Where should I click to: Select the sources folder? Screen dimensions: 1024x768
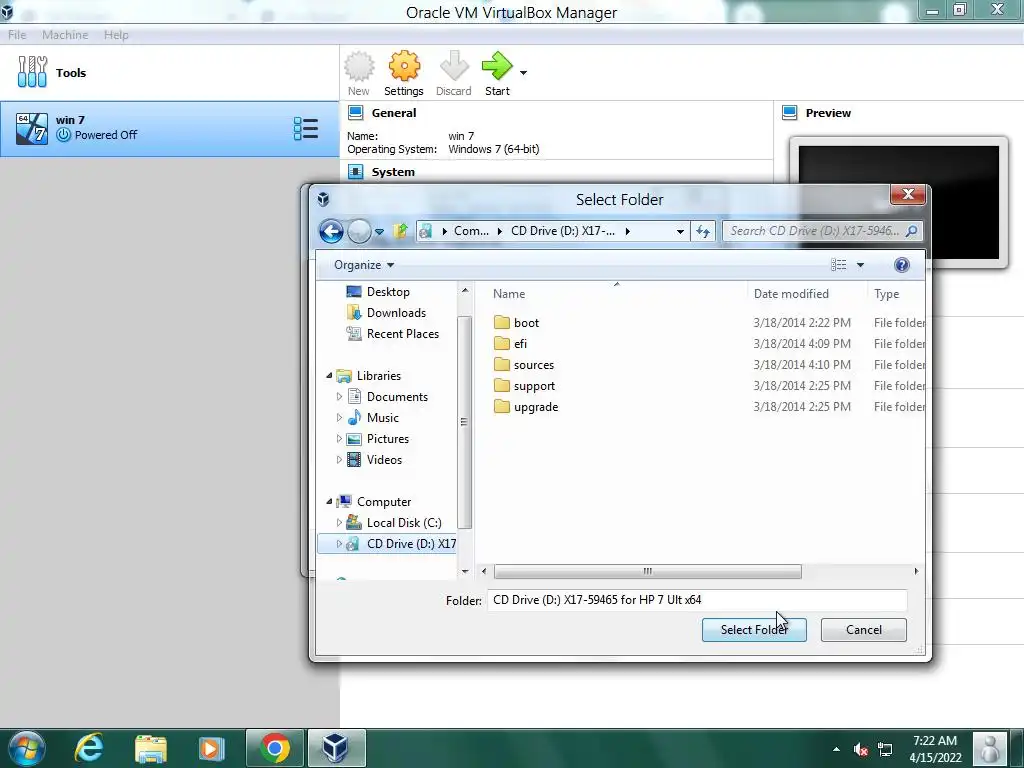pyautogui.click(x=534, y=364)
